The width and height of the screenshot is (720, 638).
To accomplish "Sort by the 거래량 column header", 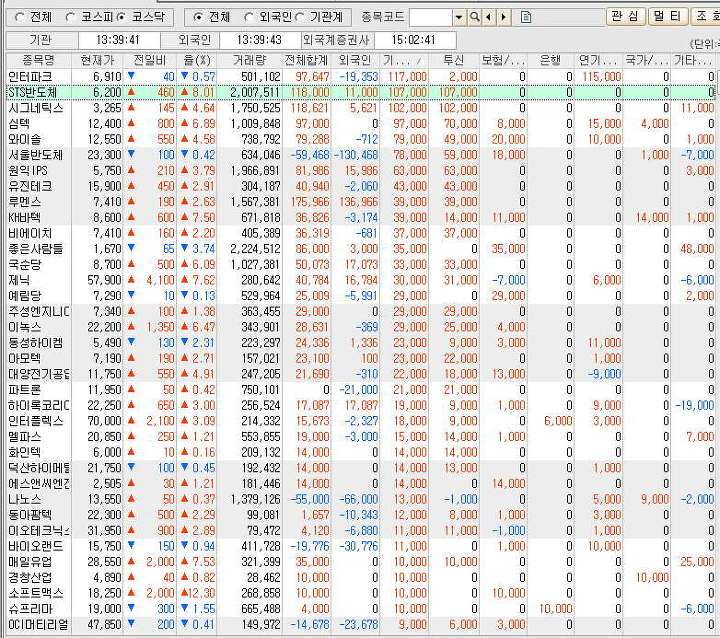I will coord(249,60).
